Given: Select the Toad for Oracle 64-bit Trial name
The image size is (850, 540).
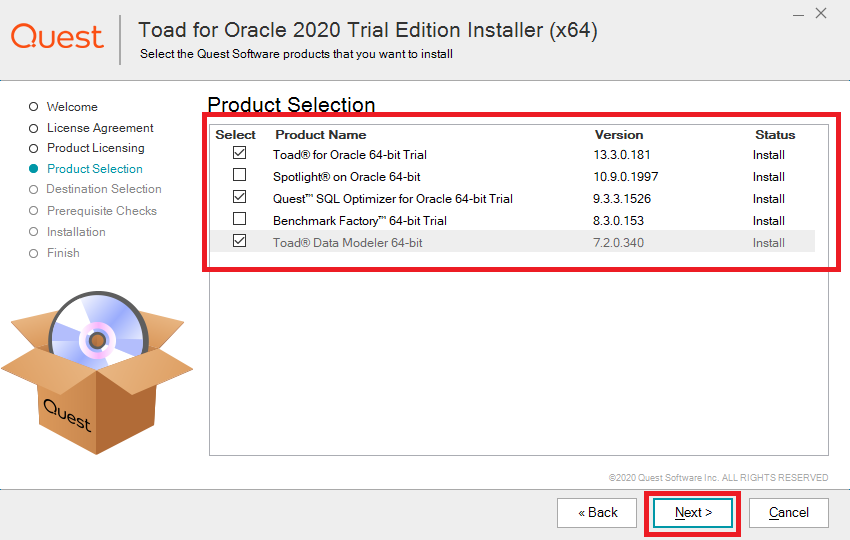Looking at the screenshot, I should (350, 155).
